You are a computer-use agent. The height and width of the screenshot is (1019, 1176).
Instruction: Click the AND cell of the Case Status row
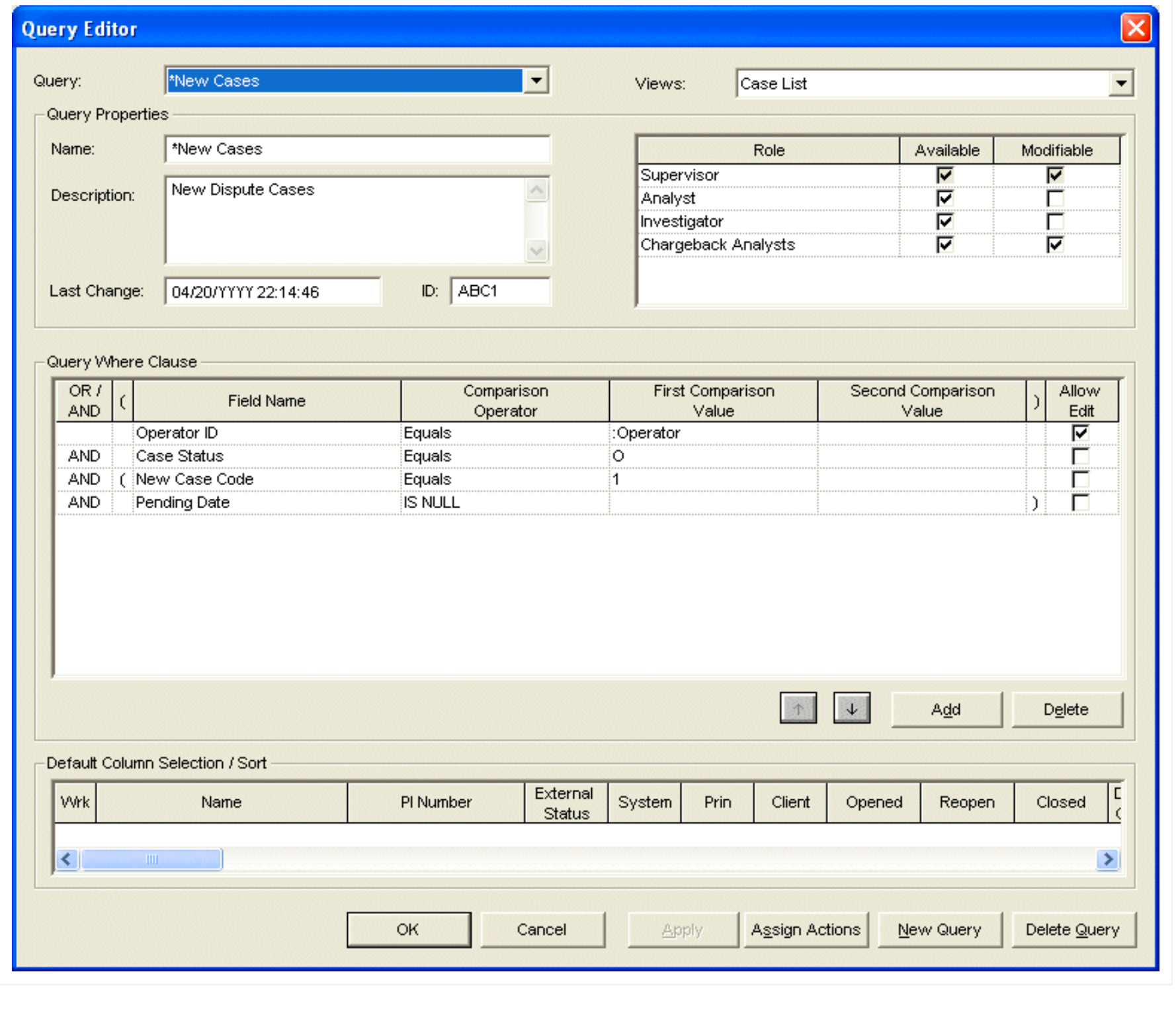(84, 456)
